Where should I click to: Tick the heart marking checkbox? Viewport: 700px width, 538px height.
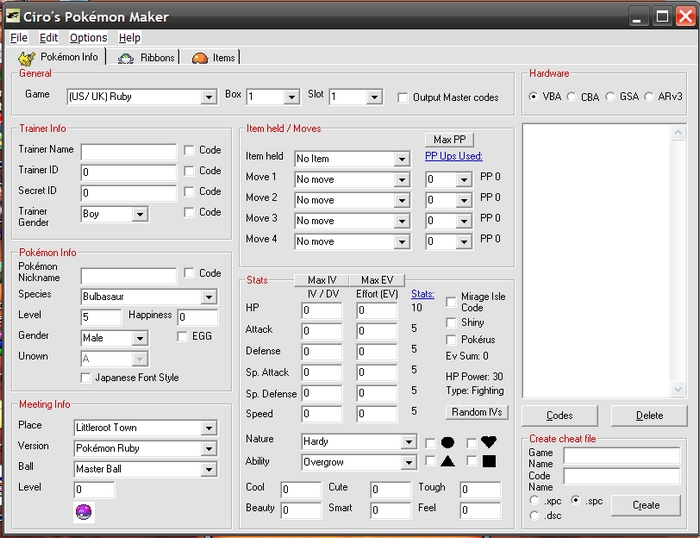tap(471, 443)
